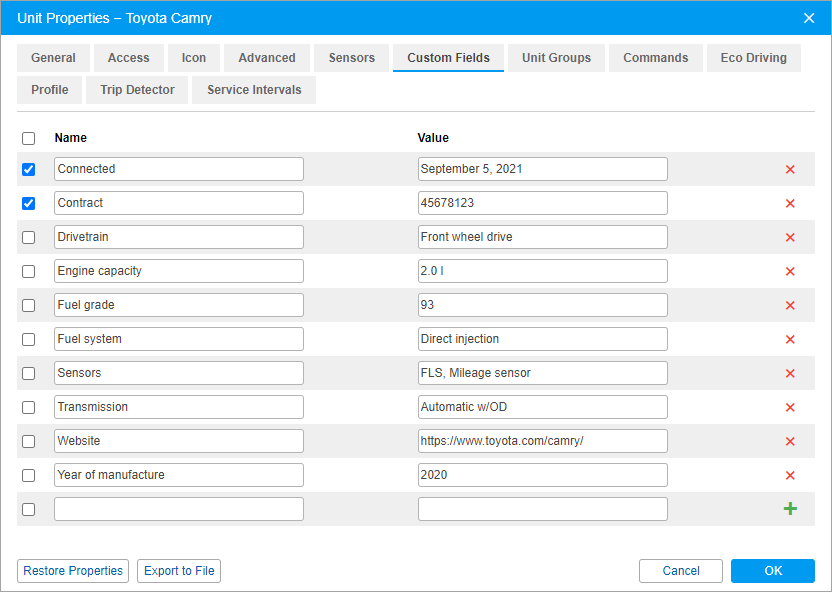Enable the Transmission field checkbox
This screenshot has width=832, height=592.
point(29,408)
